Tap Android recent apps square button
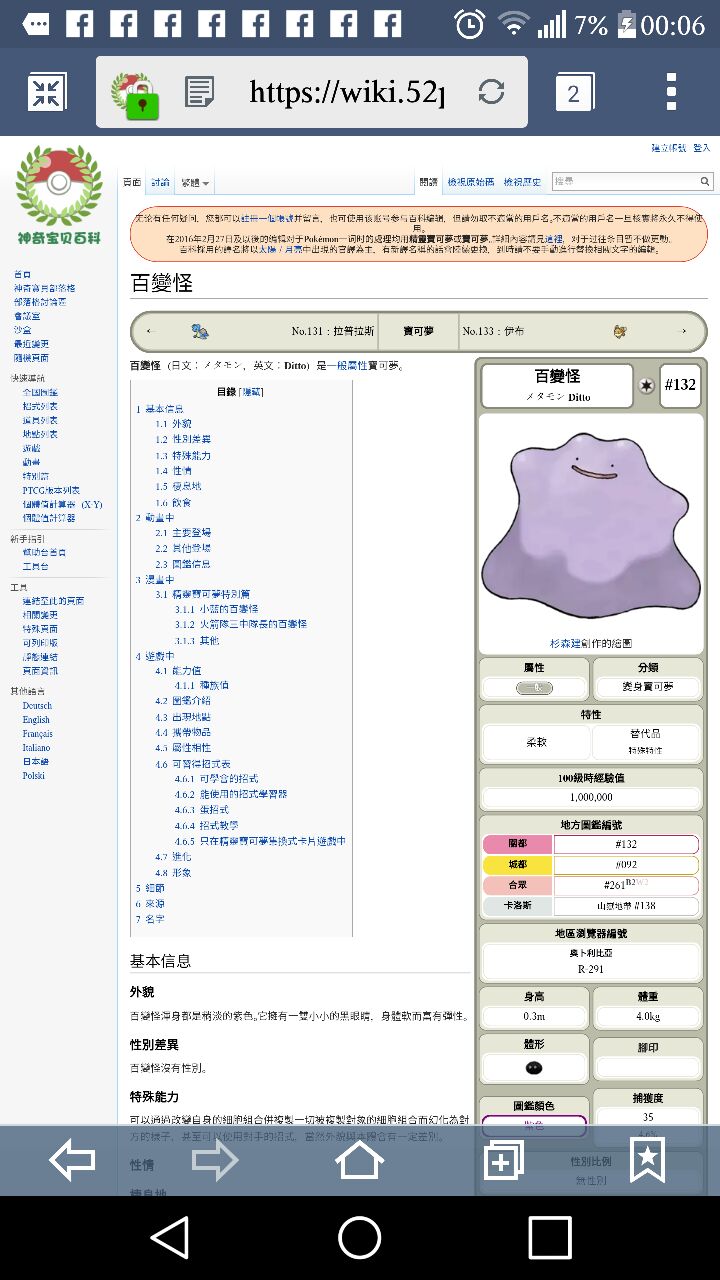 pos(550,1237)
